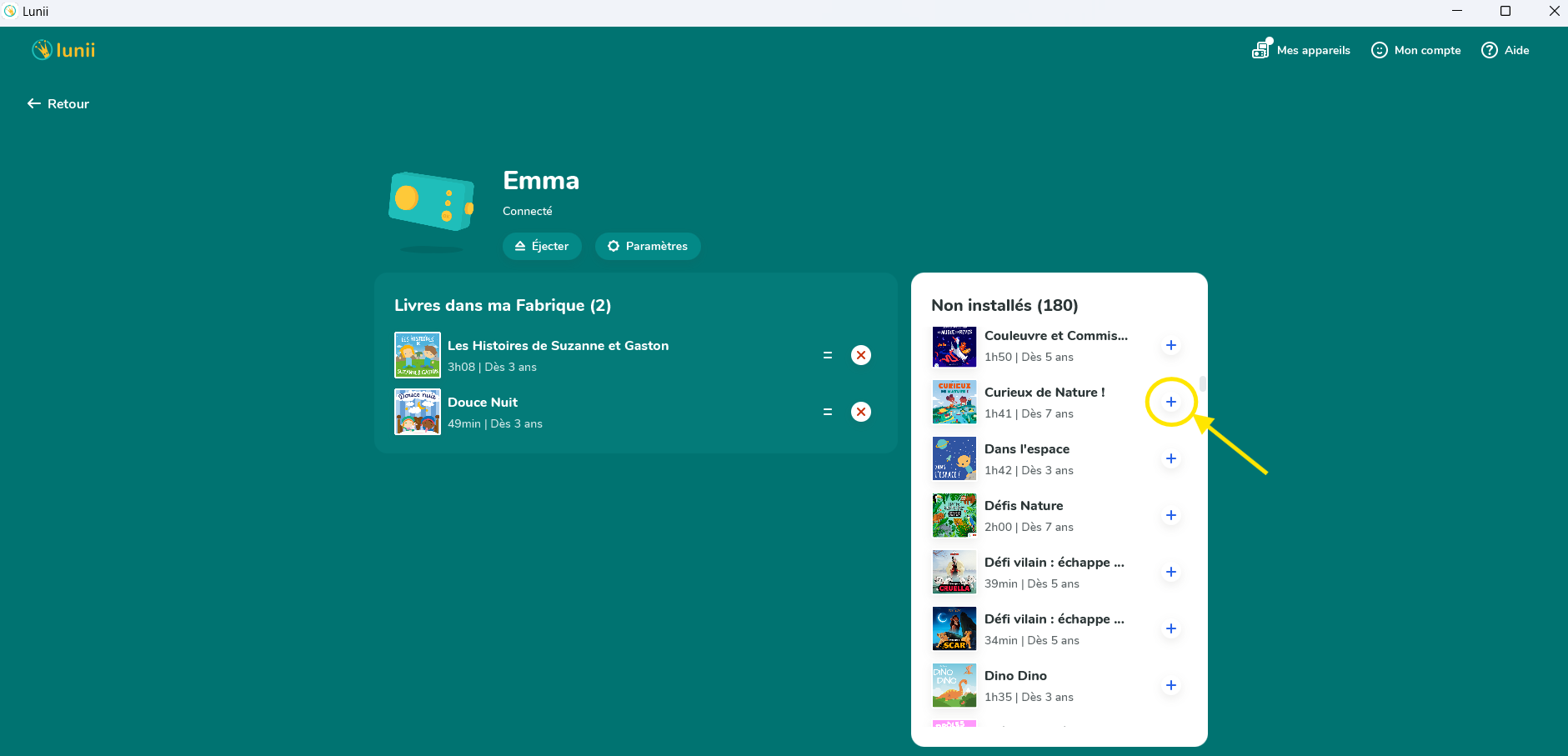Click the Curieux de Nature cover thumbnail
This screenshot has width=1568, height=756.
pos(954,402)
